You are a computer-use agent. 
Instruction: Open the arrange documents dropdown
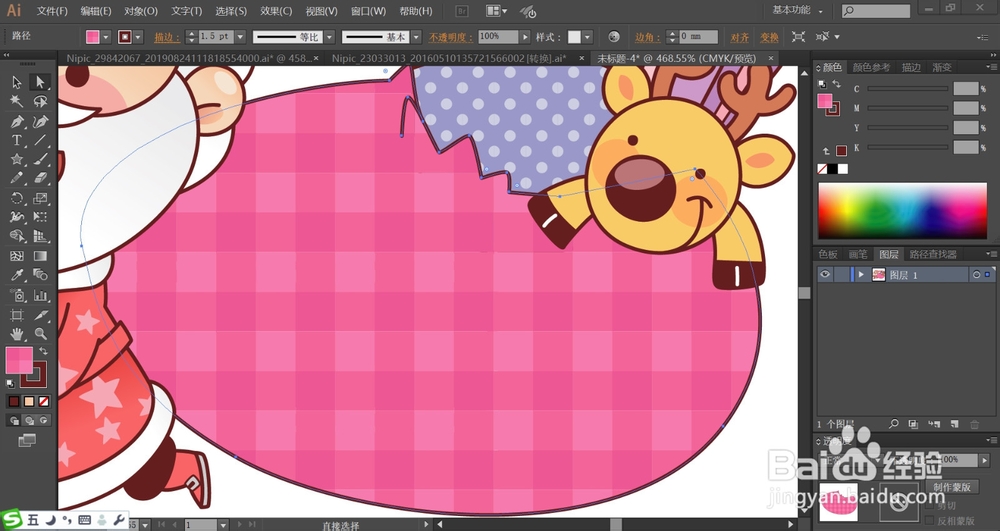(x=496, y=11)
